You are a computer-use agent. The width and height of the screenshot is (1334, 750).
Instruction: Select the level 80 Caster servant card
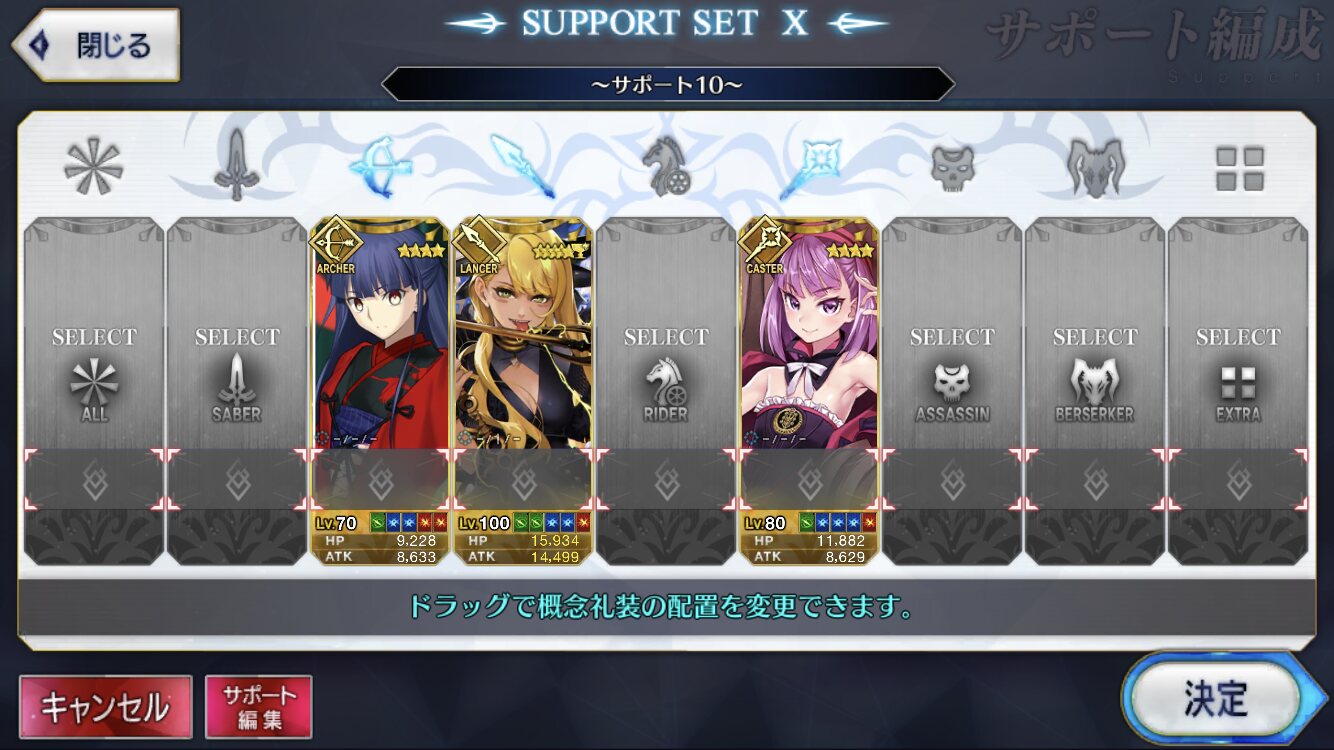809,392
